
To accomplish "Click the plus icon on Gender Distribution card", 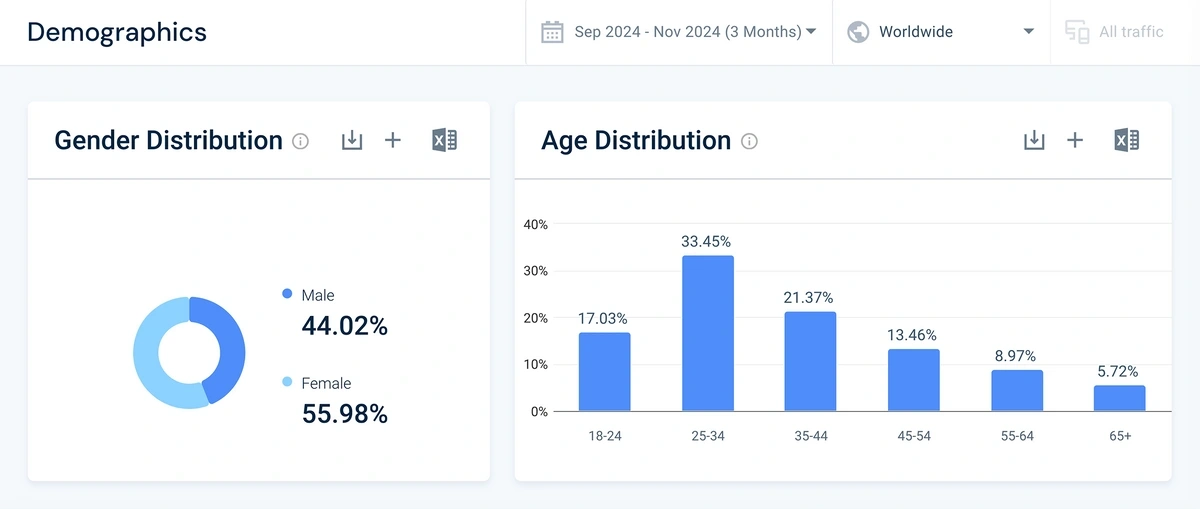I will [x=393, y=140].
